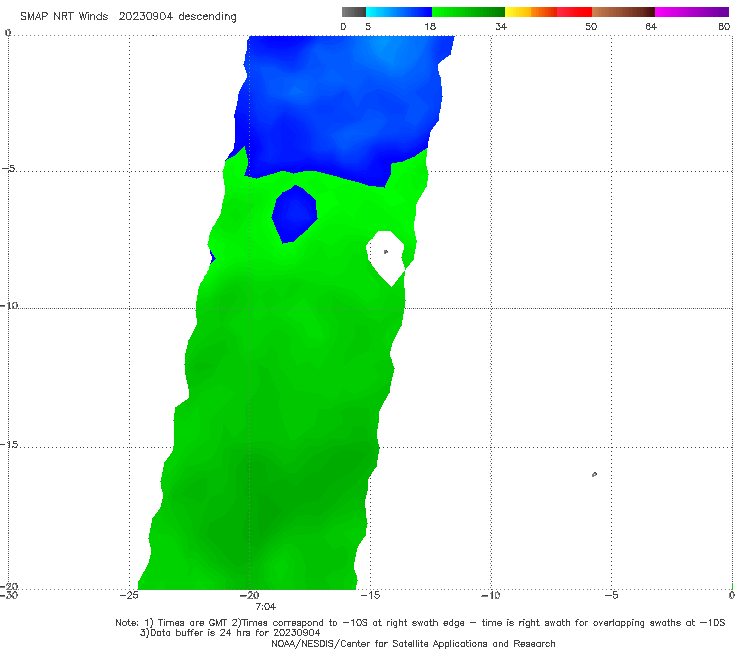
Task: Click the blue segment of wind color bar
Action: pyautogui.click(x=399, y=12)
